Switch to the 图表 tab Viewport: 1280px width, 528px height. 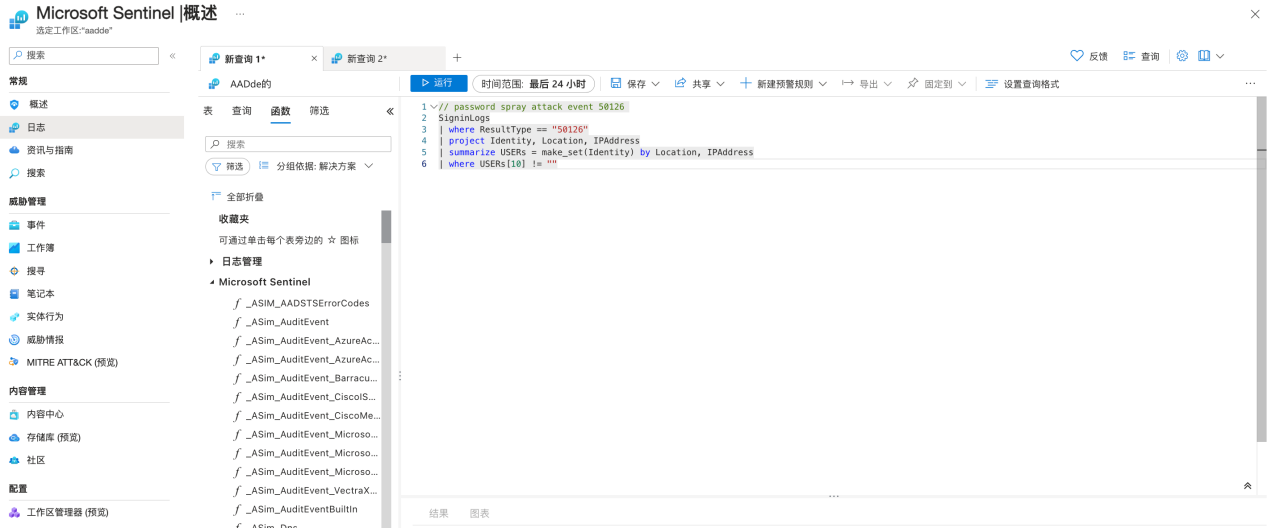(x=480, y=513)
